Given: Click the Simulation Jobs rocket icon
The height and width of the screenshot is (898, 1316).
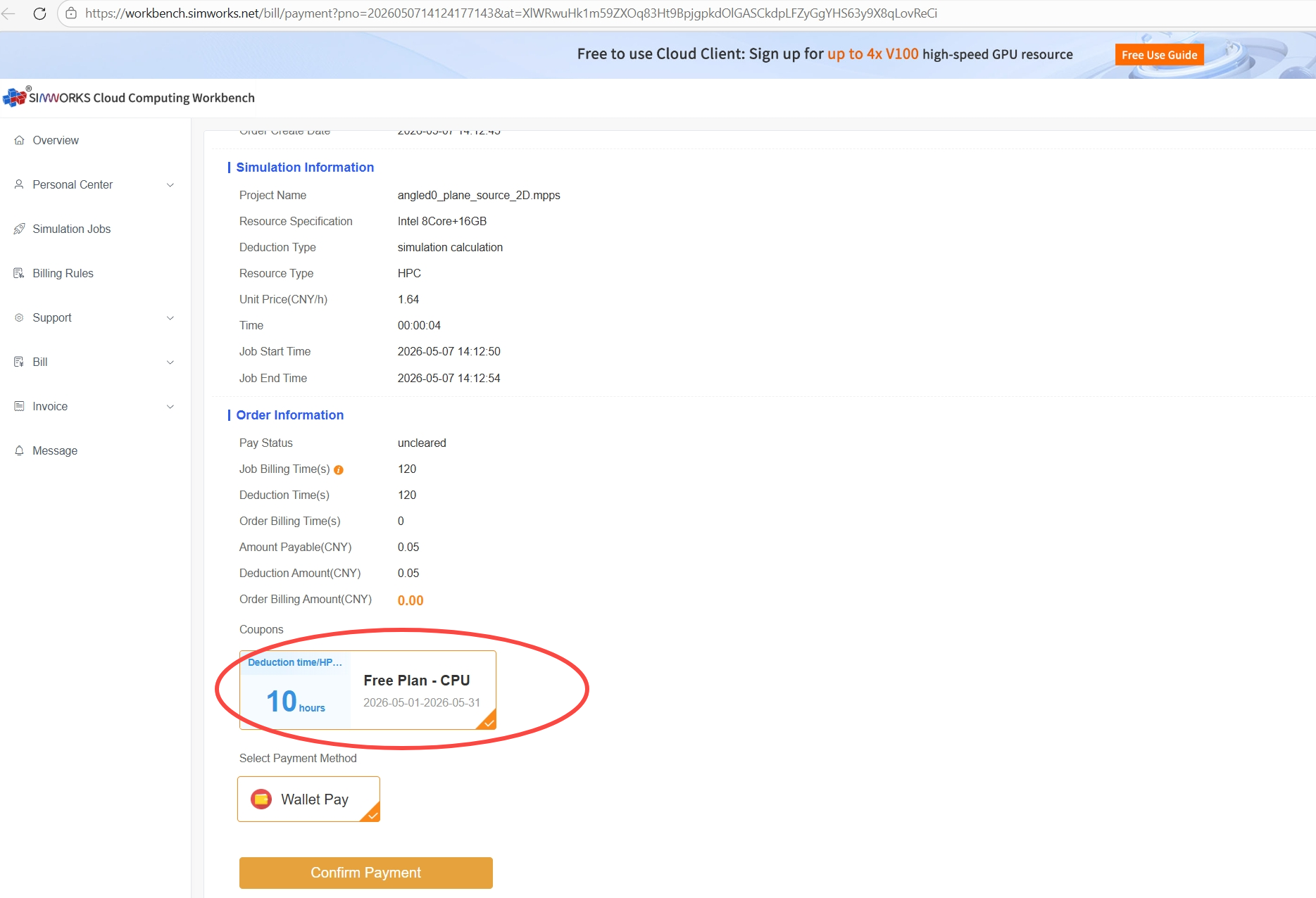Looking at the screenshot, I should click(x=19, y=229).
